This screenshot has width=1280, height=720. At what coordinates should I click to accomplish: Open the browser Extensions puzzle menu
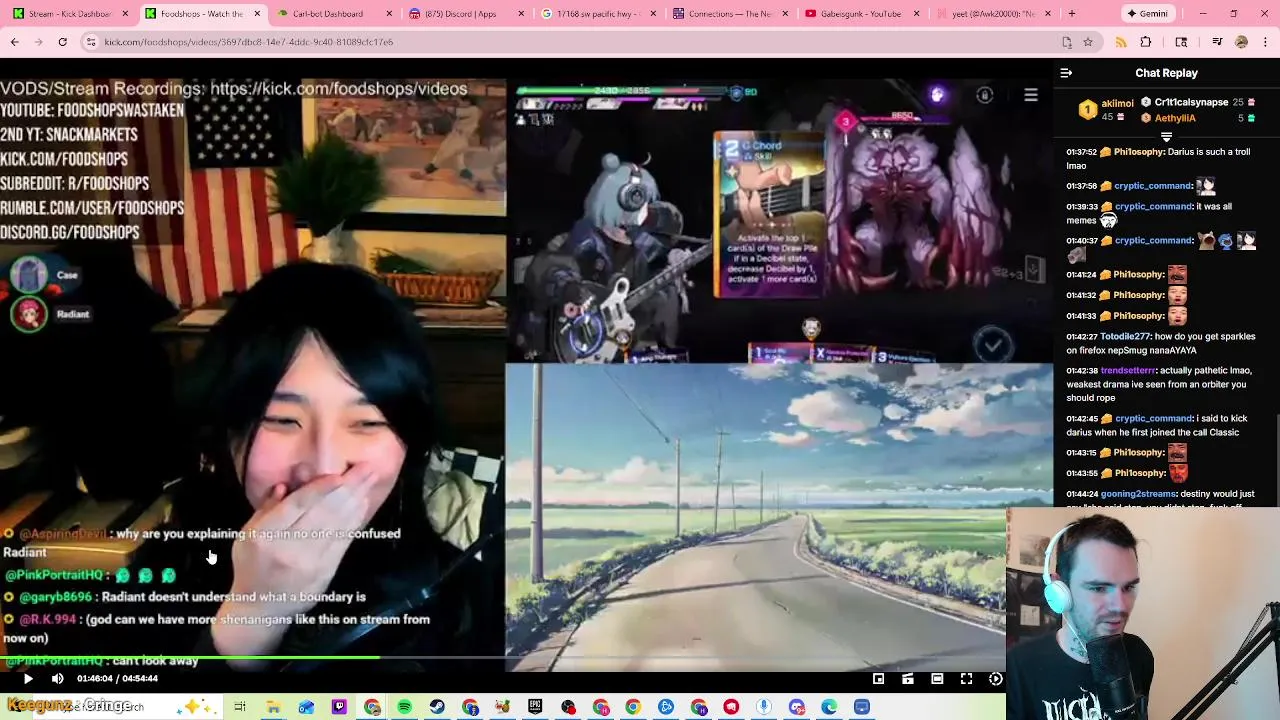1146,42
